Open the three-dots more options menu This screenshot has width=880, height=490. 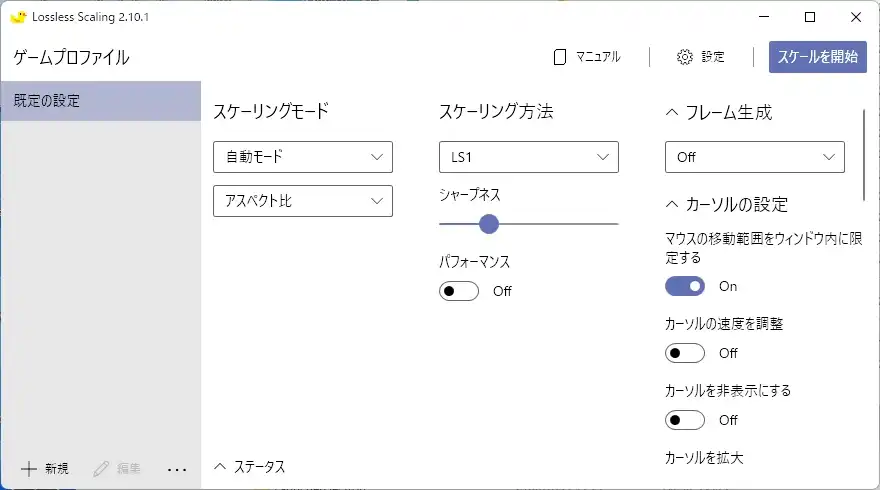(x=177, y=468)
